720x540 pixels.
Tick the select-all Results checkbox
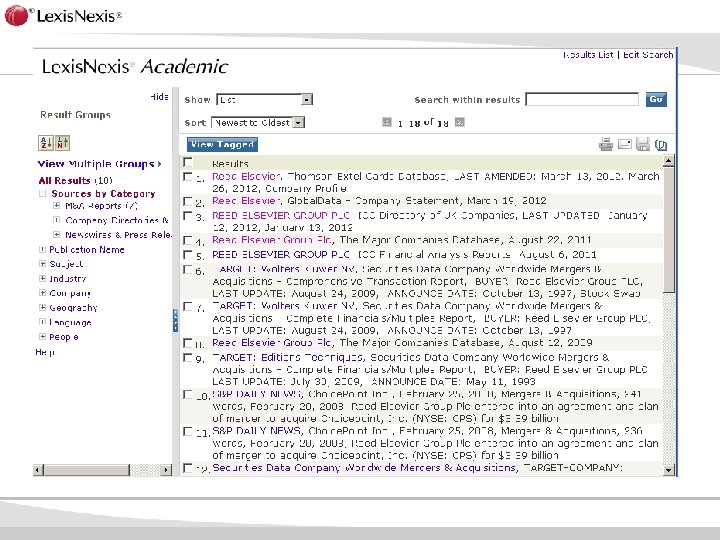(187, 162)
